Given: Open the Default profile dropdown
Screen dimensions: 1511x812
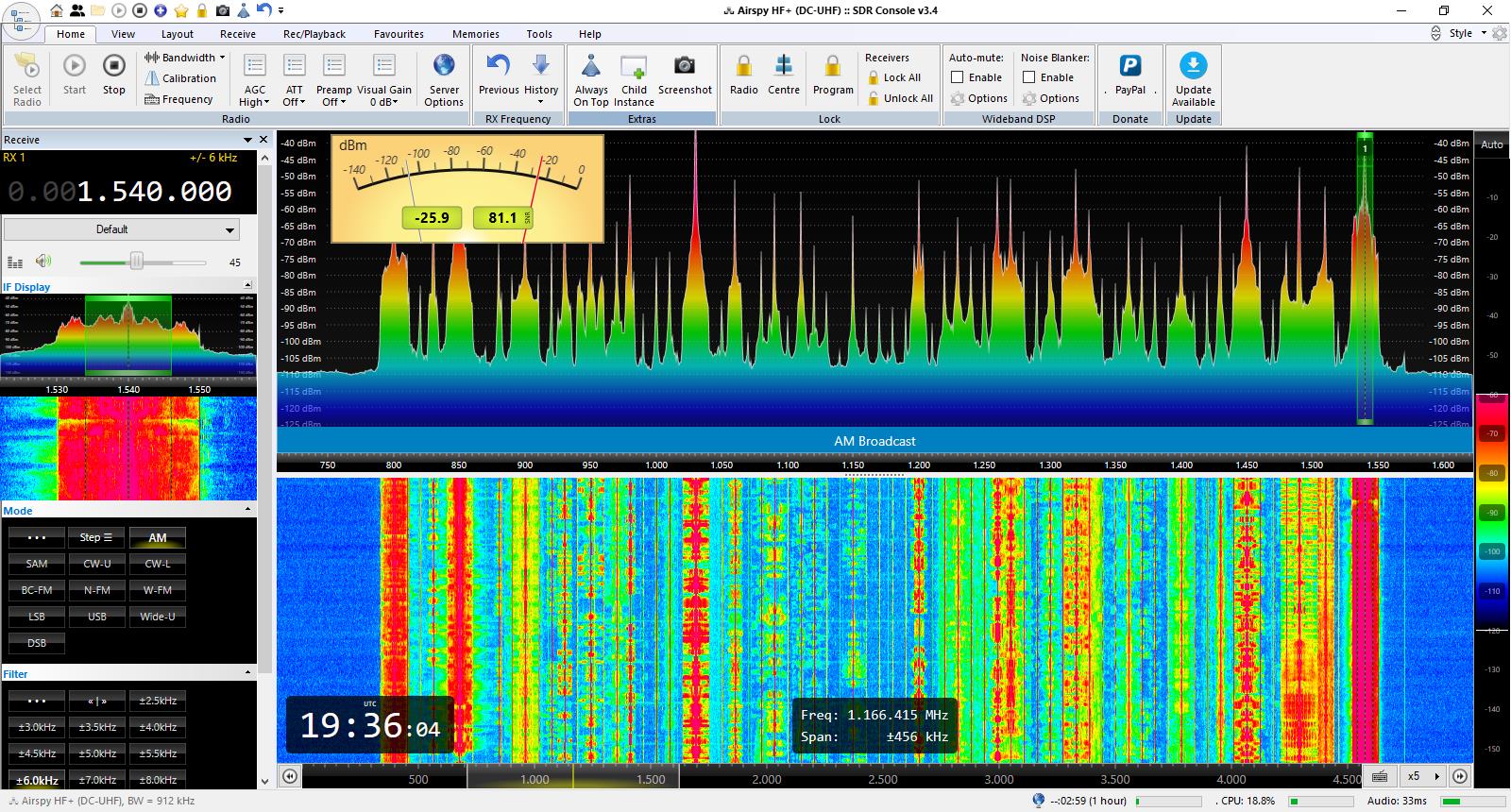Looking at the screenshot, I should 122,229.
